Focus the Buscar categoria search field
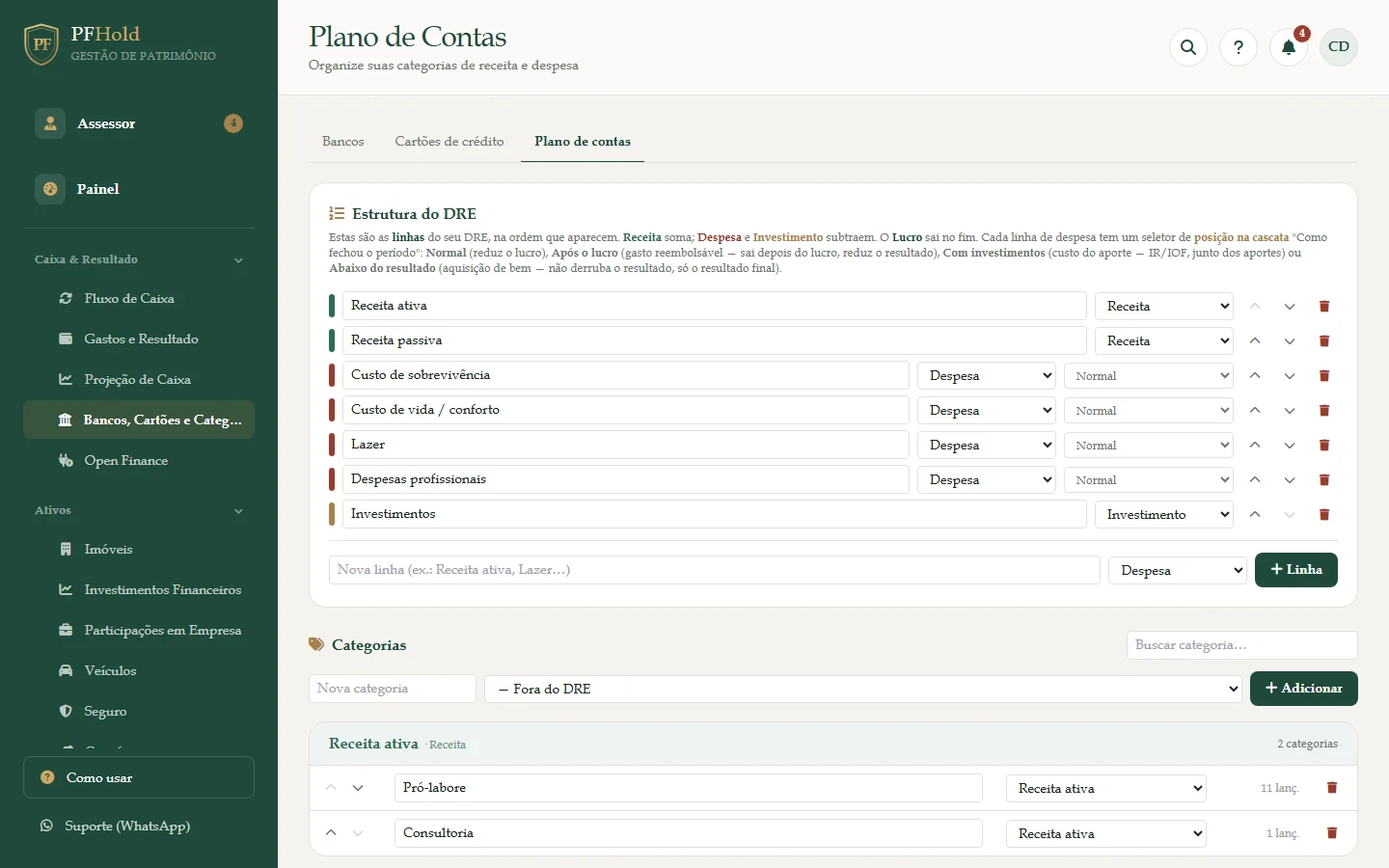The width and height of the screenshot is (1389, 868). click(x=1242, y=645)
